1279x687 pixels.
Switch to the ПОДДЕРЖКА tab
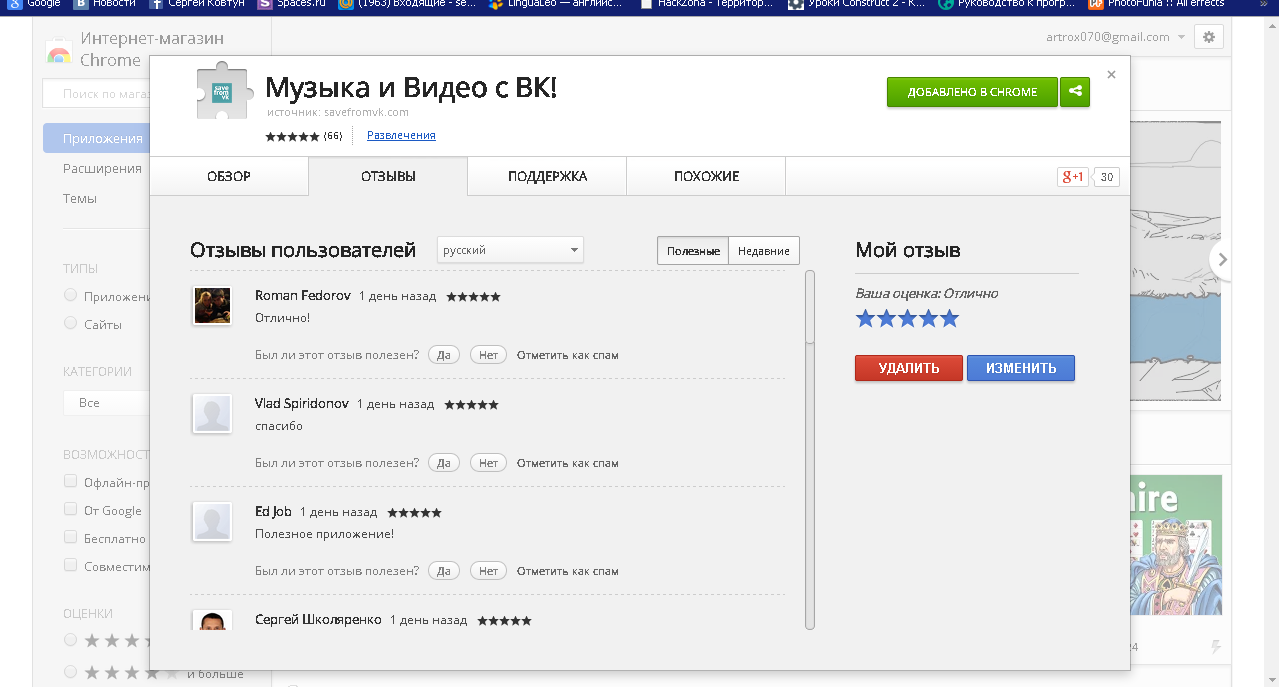click(547, 176)
